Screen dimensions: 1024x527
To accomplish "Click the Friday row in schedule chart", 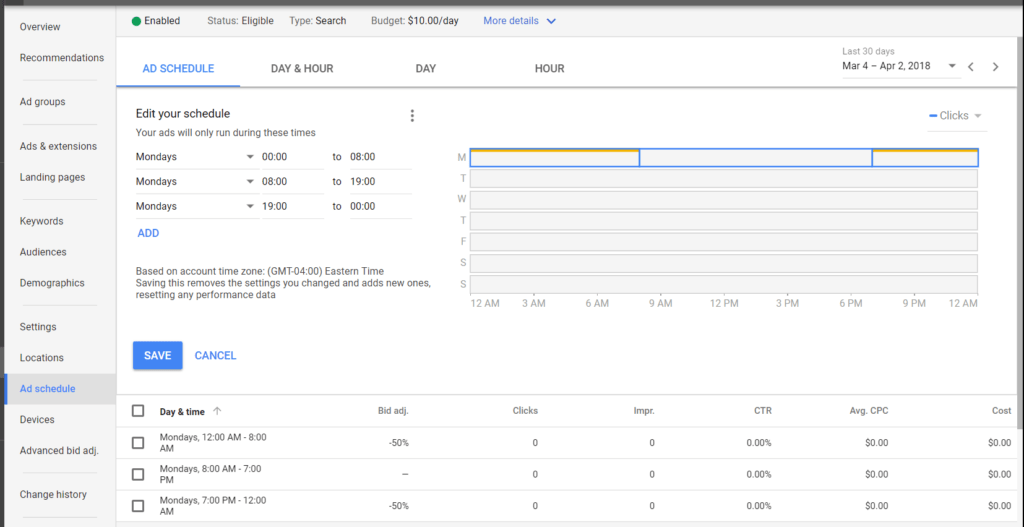I will pos(724,242).
